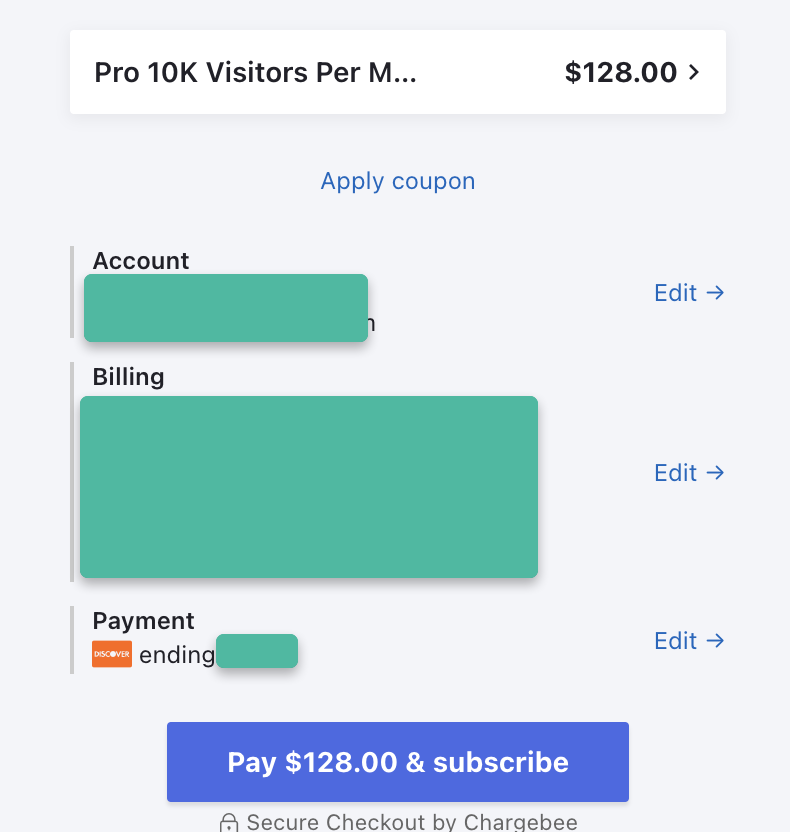Viewport: 790px width, 832px height.
Task: Click the redacted card number field
Action: 256,651
